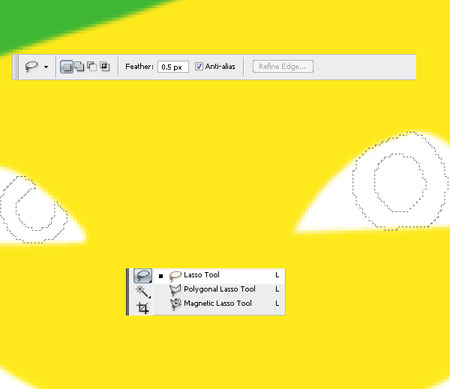Choose Magnetic Lasso Tool from the flyout
450x389 pixels.
click(219, 304)
